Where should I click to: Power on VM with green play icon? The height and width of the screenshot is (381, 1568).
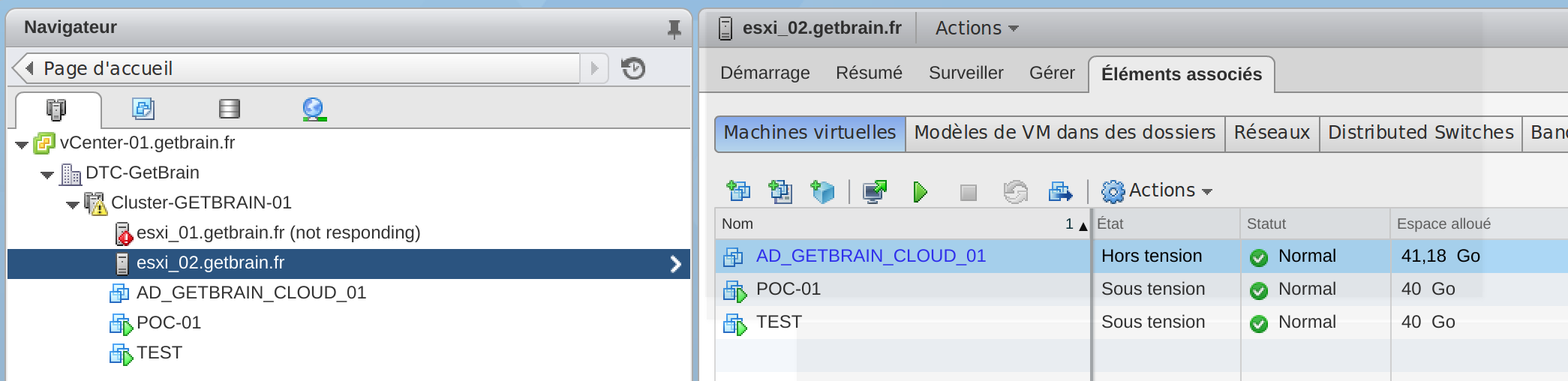920,192
